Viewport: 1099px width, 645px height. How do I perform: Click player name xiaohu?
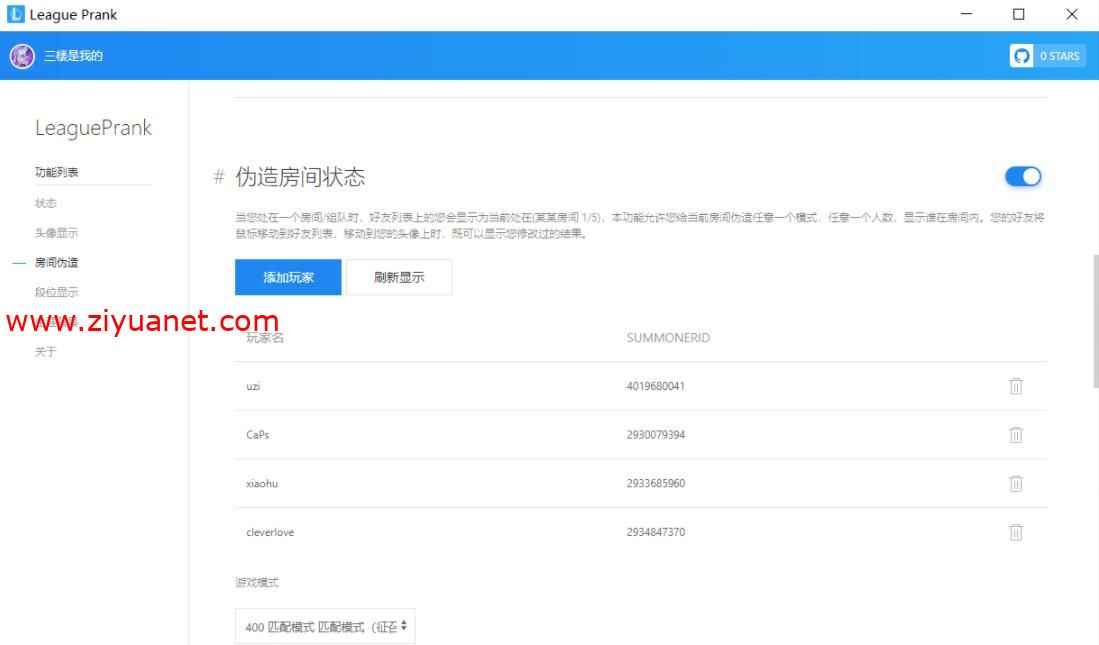pos(262,483)
